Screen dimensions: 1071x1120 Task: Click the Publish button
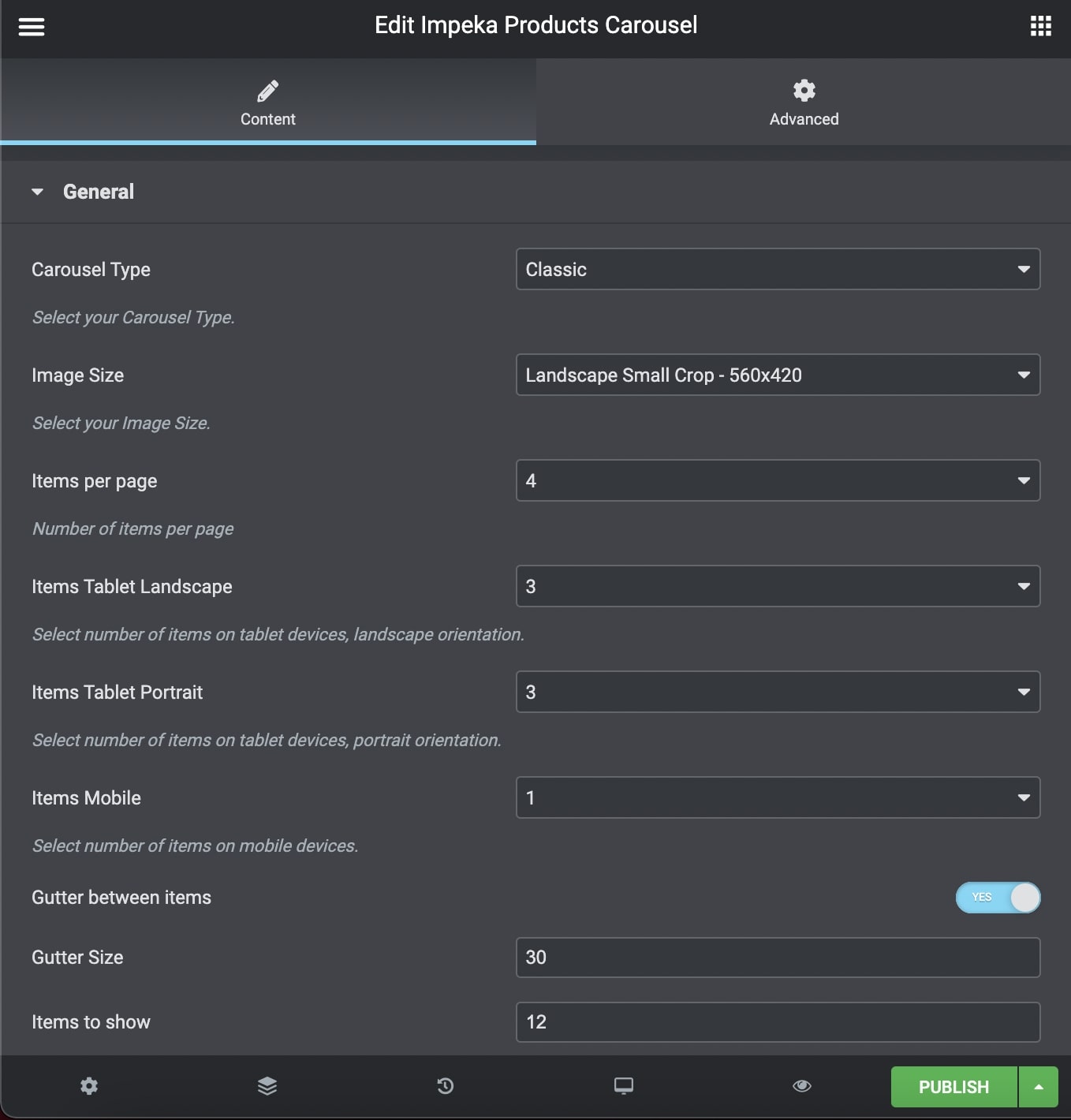(x=953, y=1087)
